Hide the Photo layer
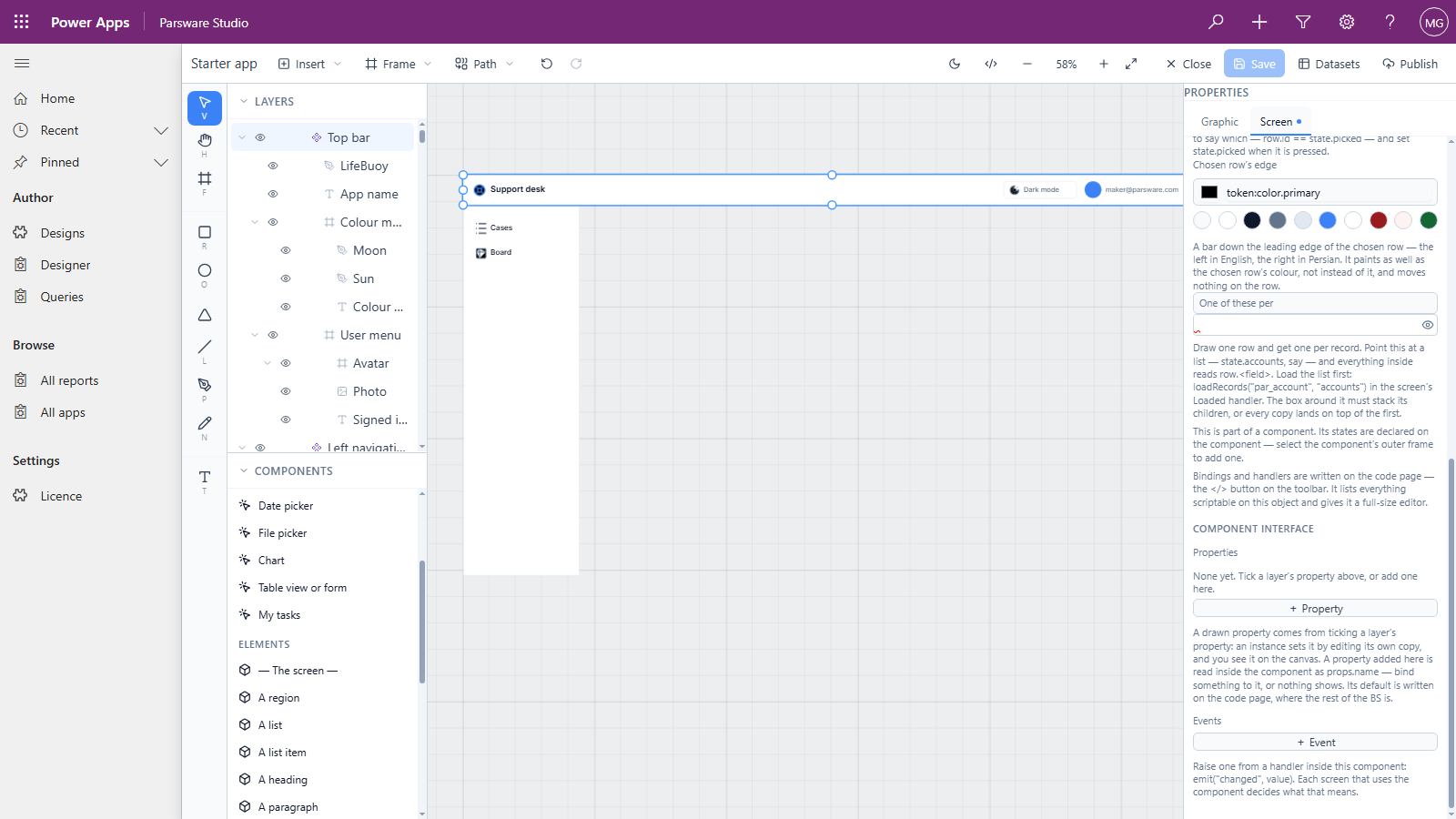 click(286, 391)
